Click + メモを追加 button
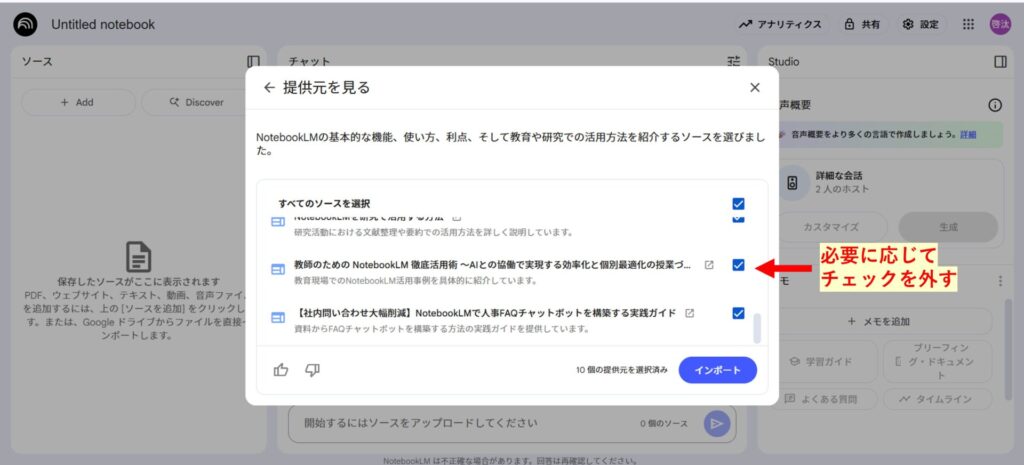The image size is (1024, 465). pos(879,321)
